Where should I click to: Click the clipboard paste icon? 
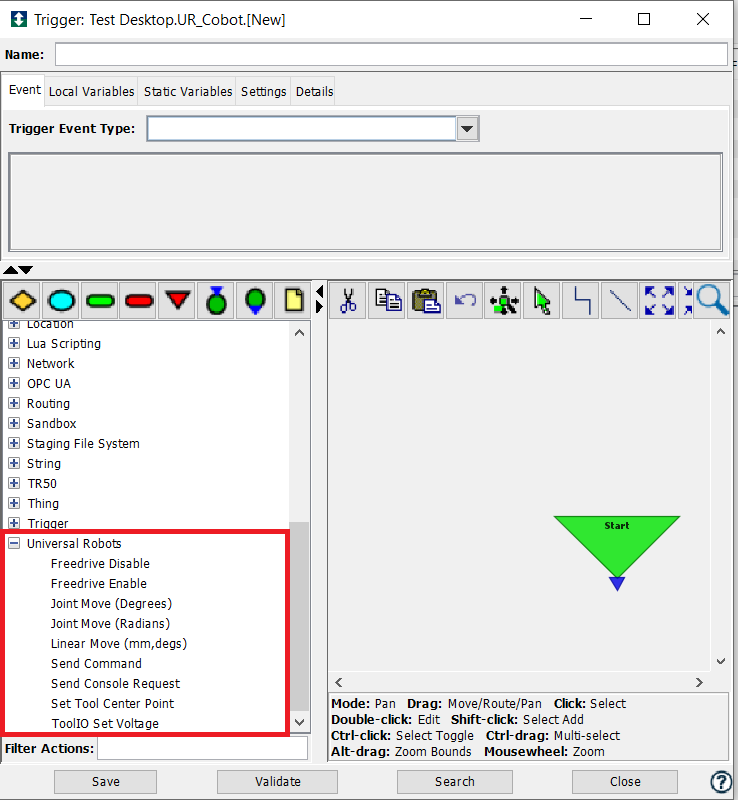[x=426, y=300]
